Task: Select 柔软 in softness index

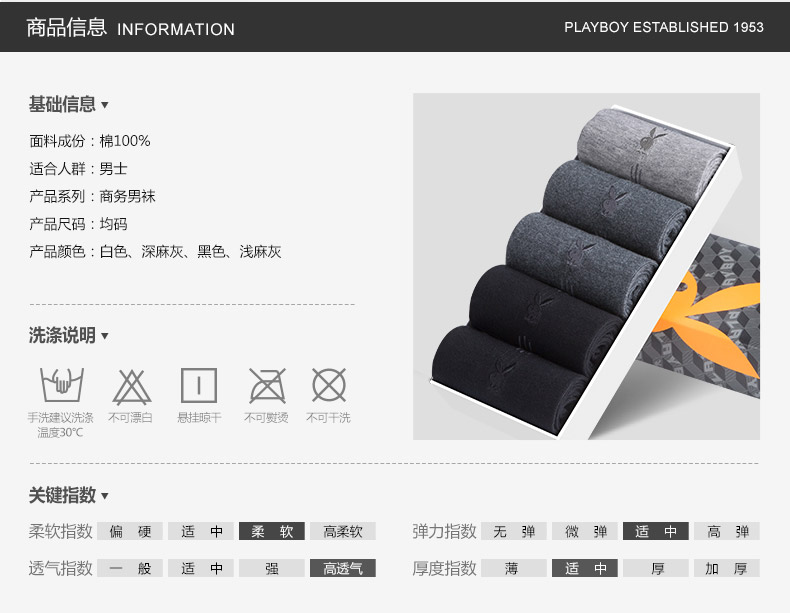Action: tap(272, 531)
